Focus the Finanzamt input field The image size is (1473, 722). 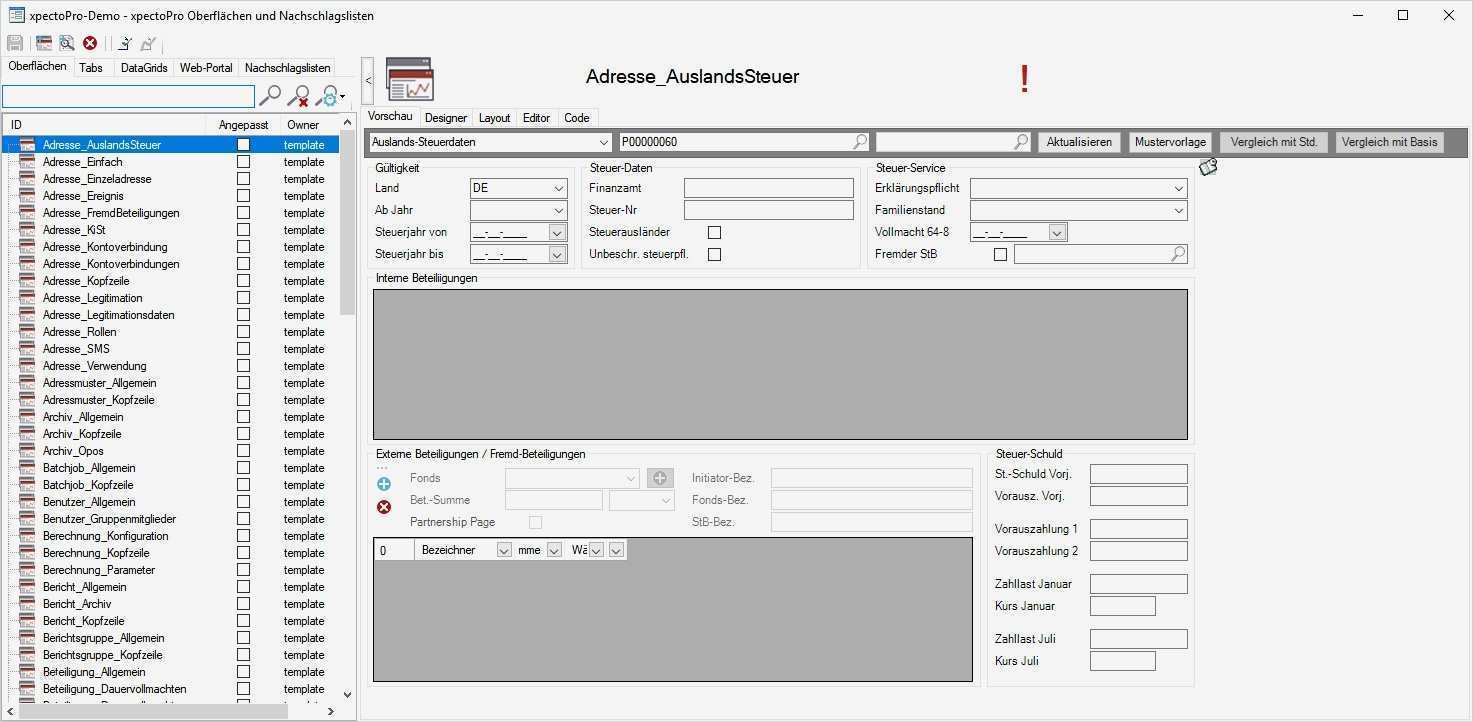(769, 188)
